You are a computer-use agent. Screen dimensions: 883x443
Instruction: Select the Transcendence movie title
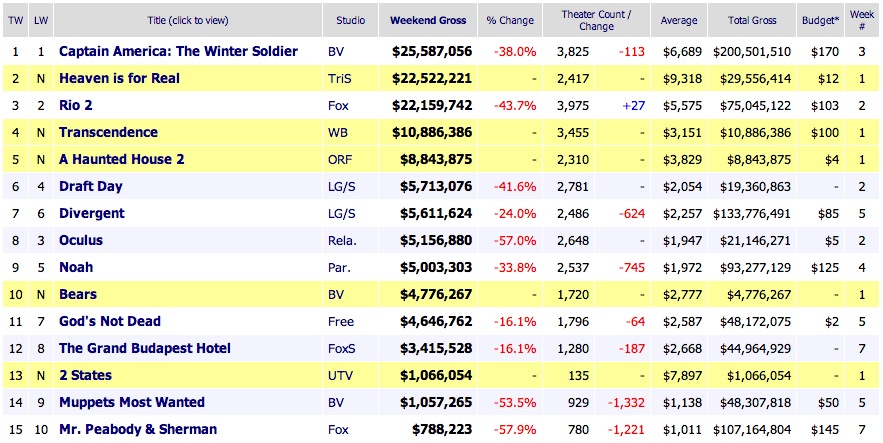(x=108, y=132)
